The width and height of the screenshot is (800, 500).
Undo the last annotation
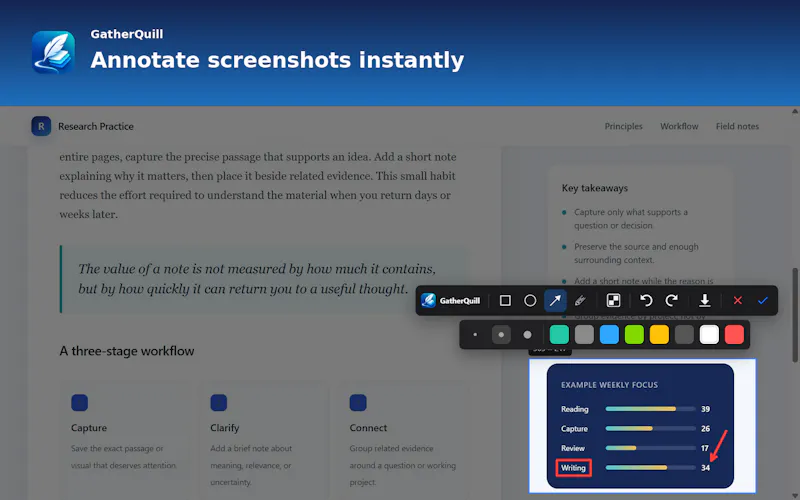[x=646, y=301]
